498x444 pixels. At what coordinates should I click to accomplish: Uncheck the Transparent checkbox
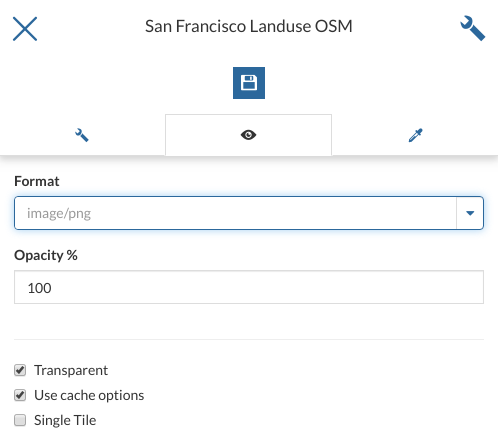(x=20, y=370)
